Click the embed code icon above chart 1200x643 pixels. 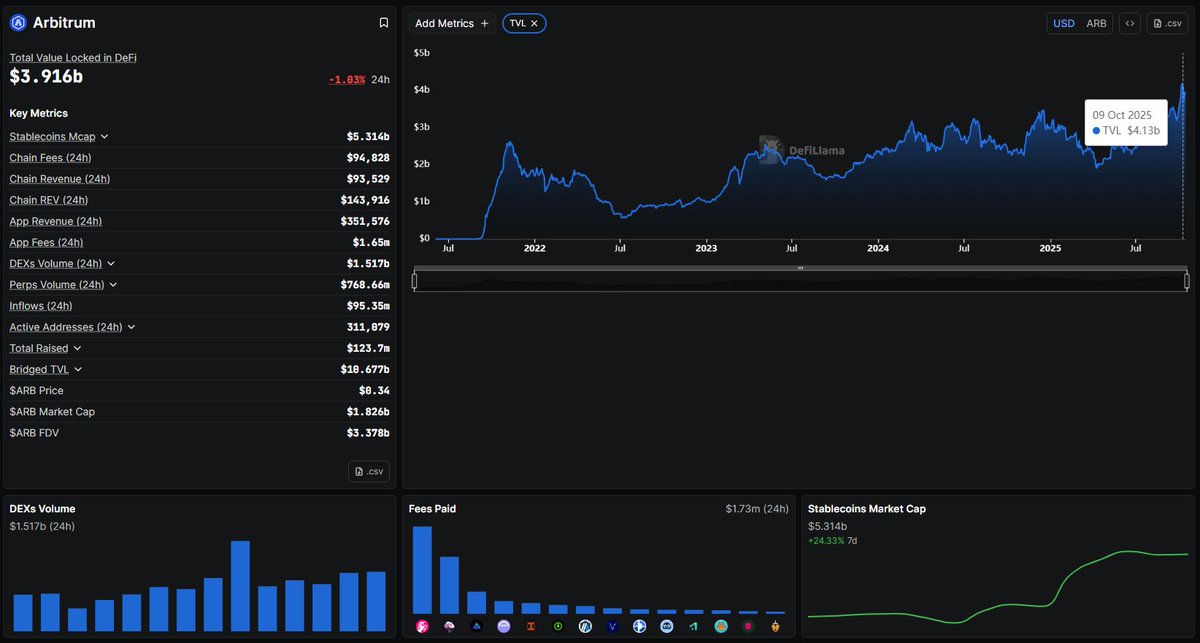(1130, 23)
